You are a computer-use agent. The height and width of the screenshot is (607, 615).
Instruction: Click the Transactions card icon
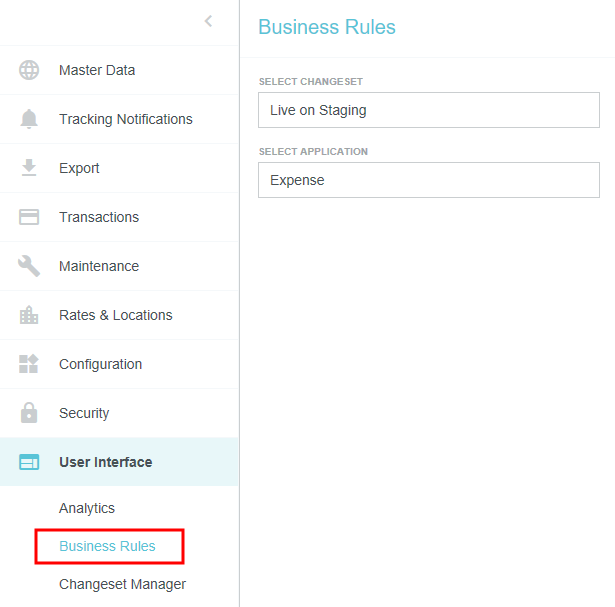point(29,217)
